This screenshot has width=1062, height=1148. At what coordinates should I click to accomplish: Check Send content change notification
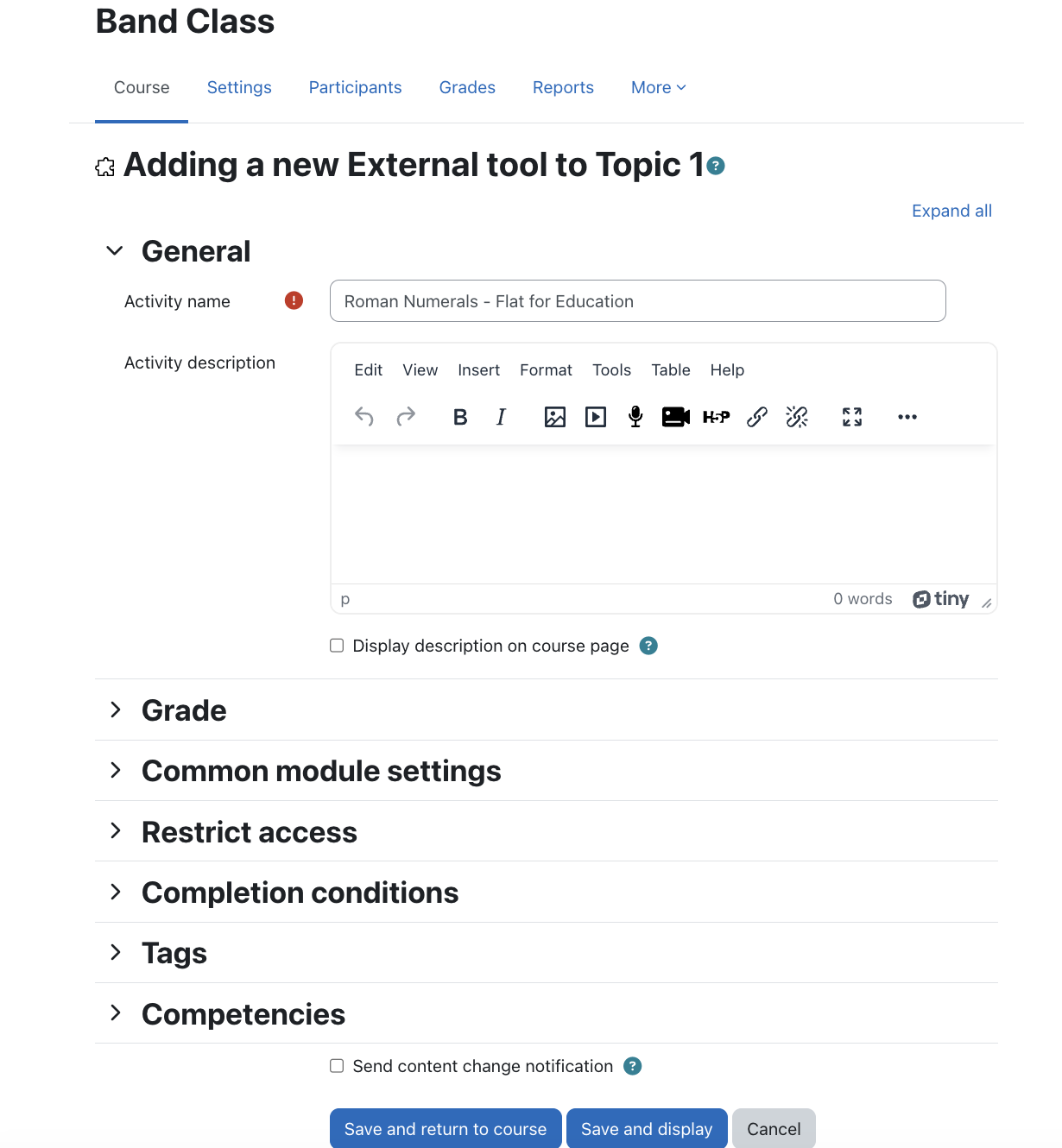coord(337,1066)
